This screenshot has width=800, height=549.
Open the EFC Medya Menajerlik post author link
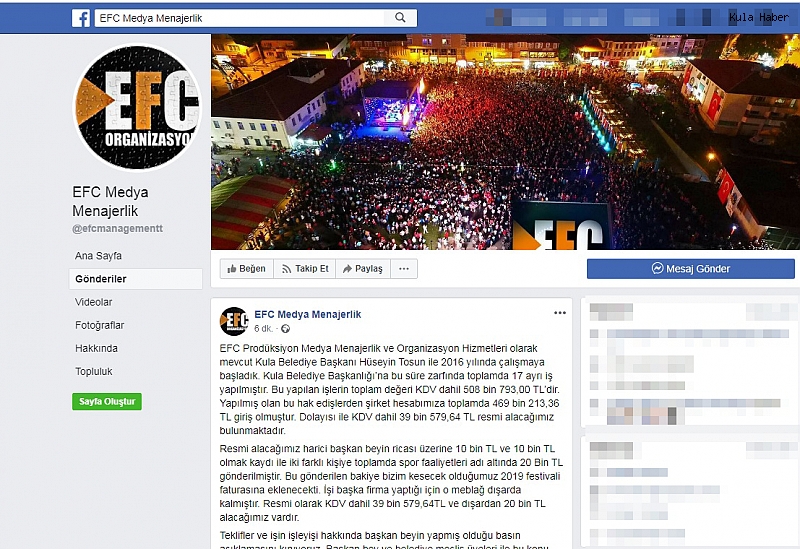pyautogui.click(x=308, y=314)
